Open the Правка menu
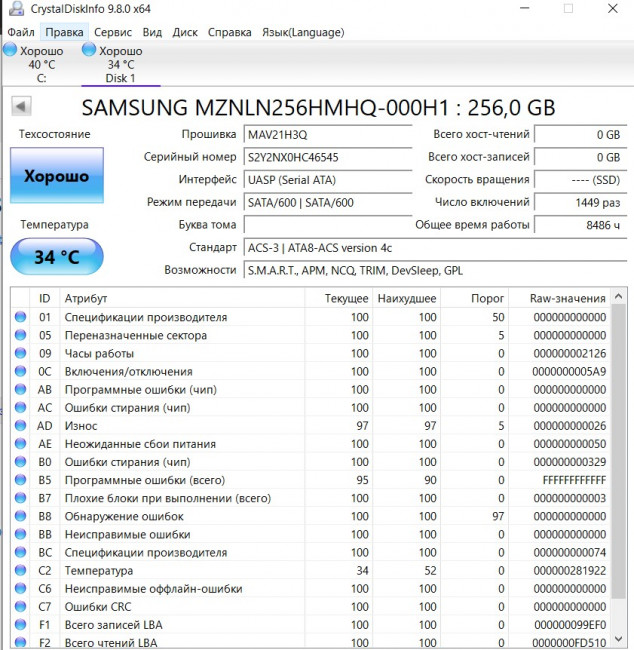The width and height of the screenshot is (634, 650). coord(64,32)
